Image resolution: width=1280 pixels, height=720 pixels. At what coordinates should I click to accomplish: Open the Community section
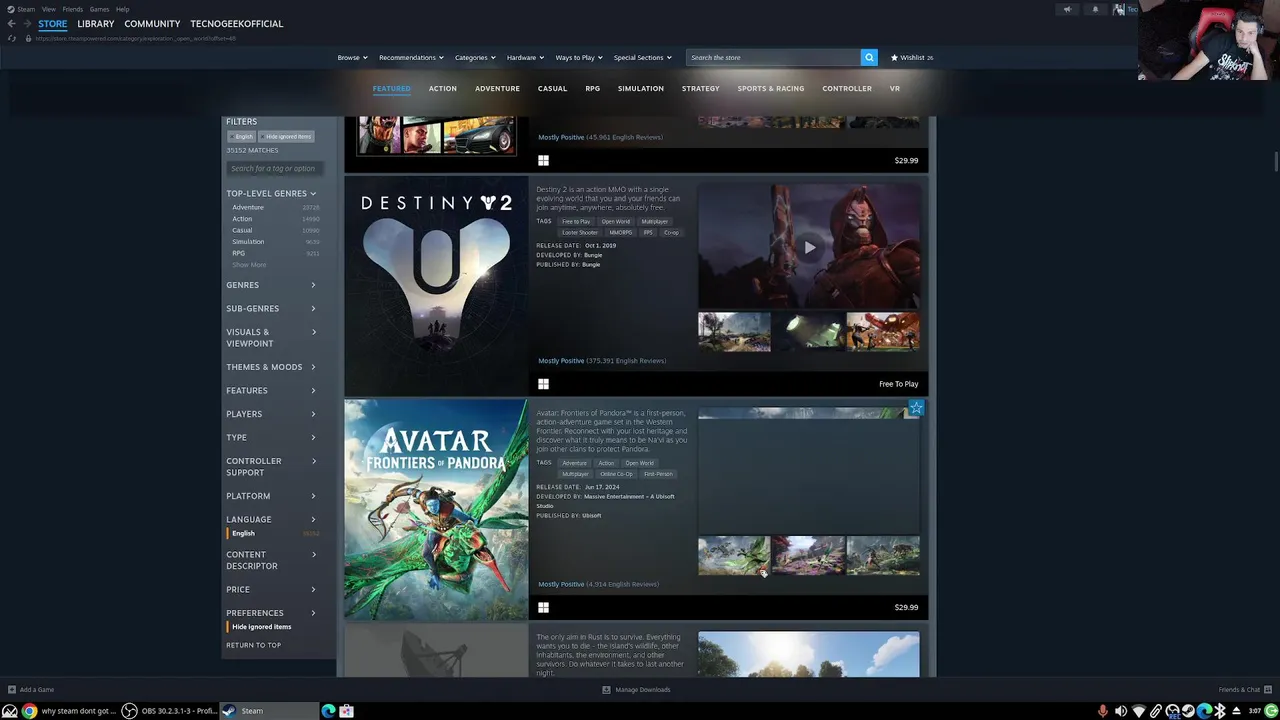pos(152,24)
